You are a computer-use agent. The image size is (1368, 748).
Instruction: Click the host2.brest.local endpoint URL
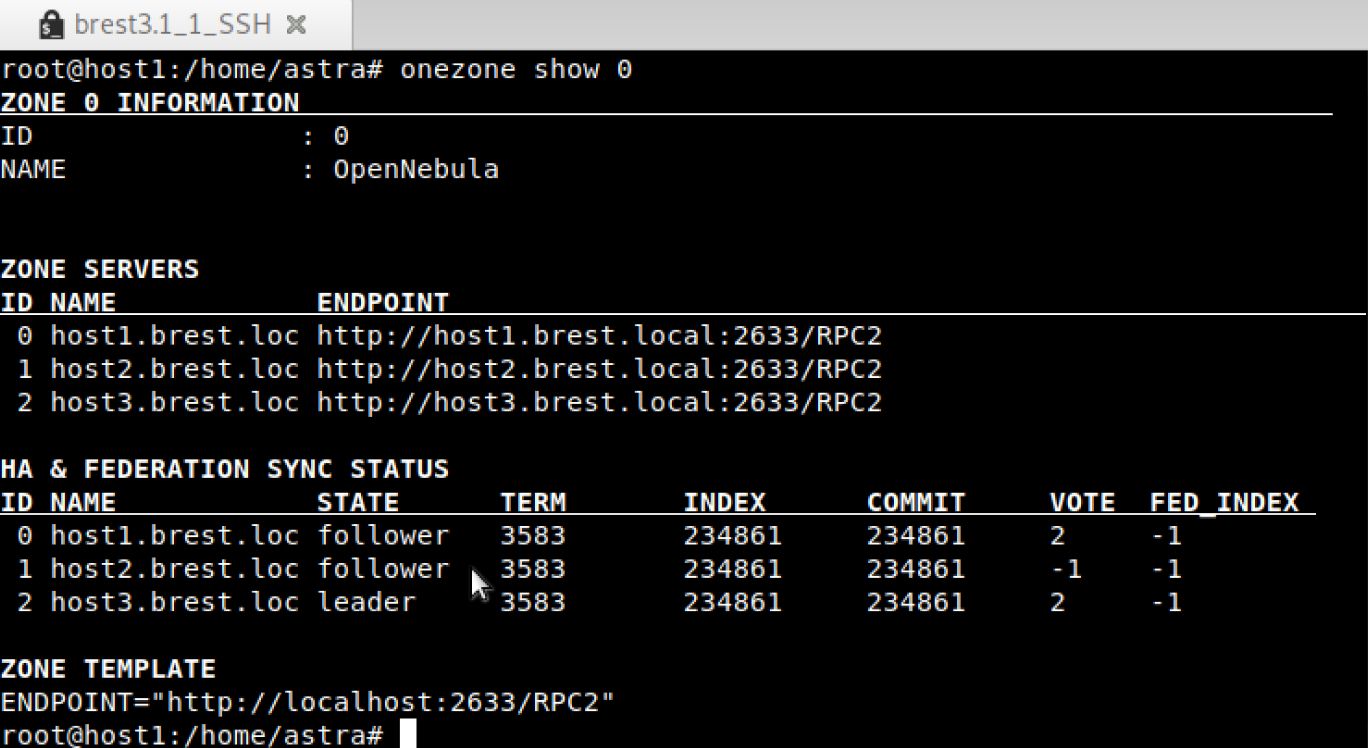pos(599,369)
